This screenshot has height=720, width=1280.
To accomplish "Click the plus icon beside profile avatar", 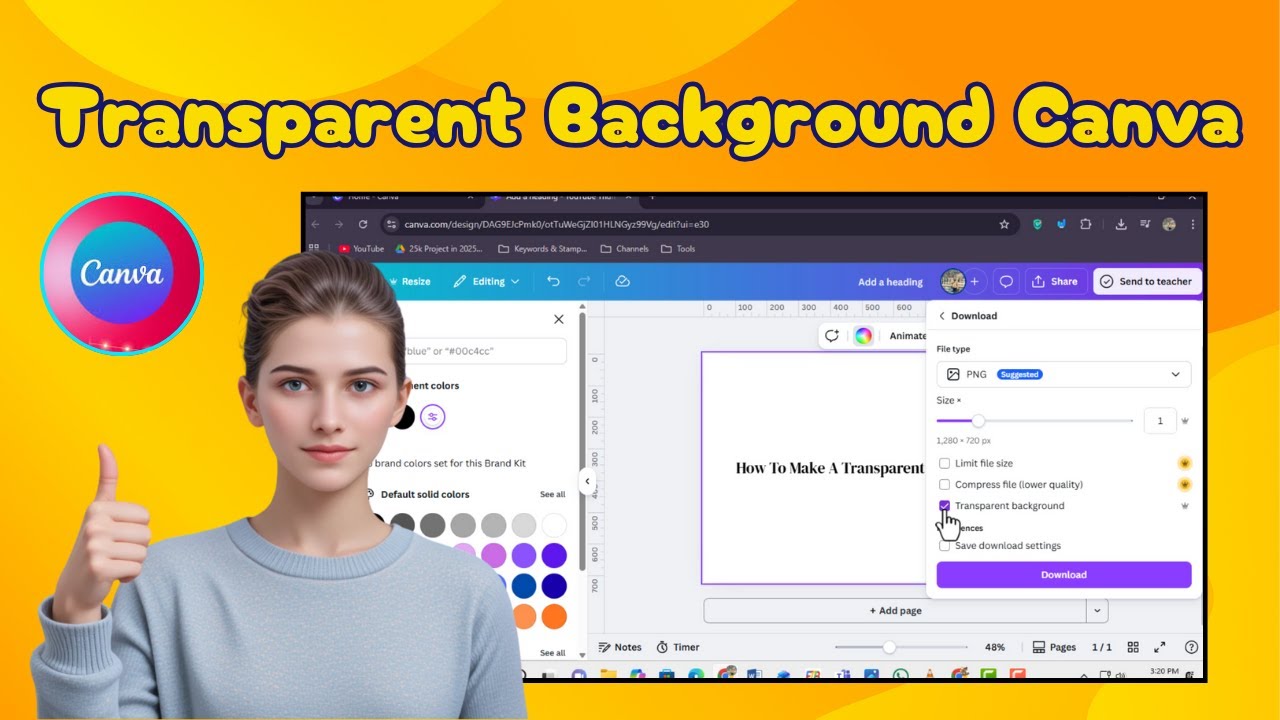I will (975, 282).
